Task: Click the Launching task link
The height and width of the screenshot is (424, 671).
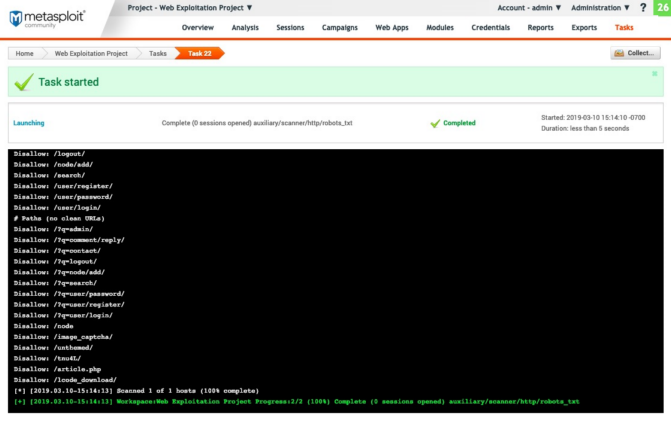Action: click(29, 123)
